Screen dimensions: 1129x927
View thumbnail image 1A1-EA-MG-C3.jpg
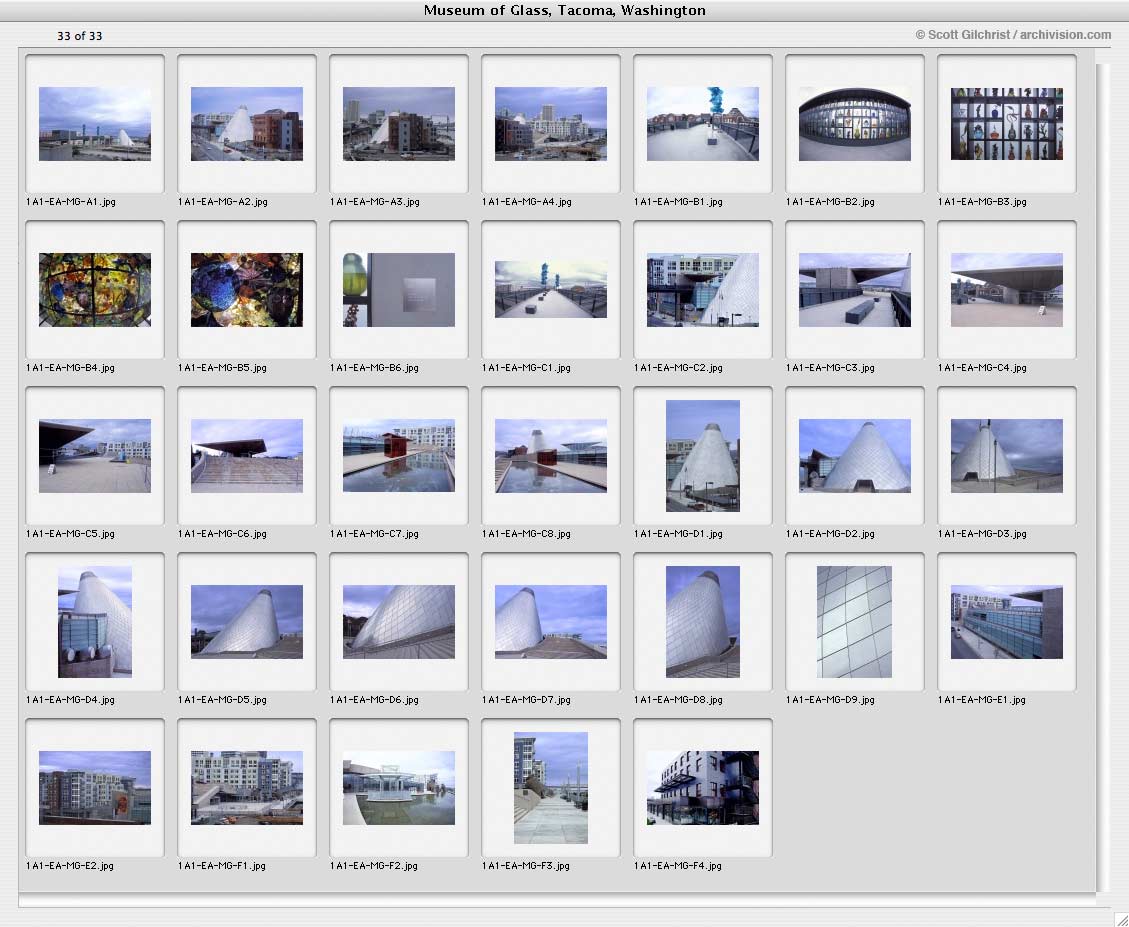coord(855,290)
